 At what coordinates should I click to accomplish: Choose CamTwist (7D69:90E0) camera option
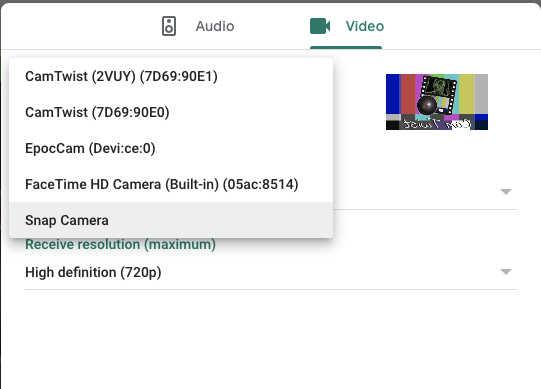click(171, 112)
